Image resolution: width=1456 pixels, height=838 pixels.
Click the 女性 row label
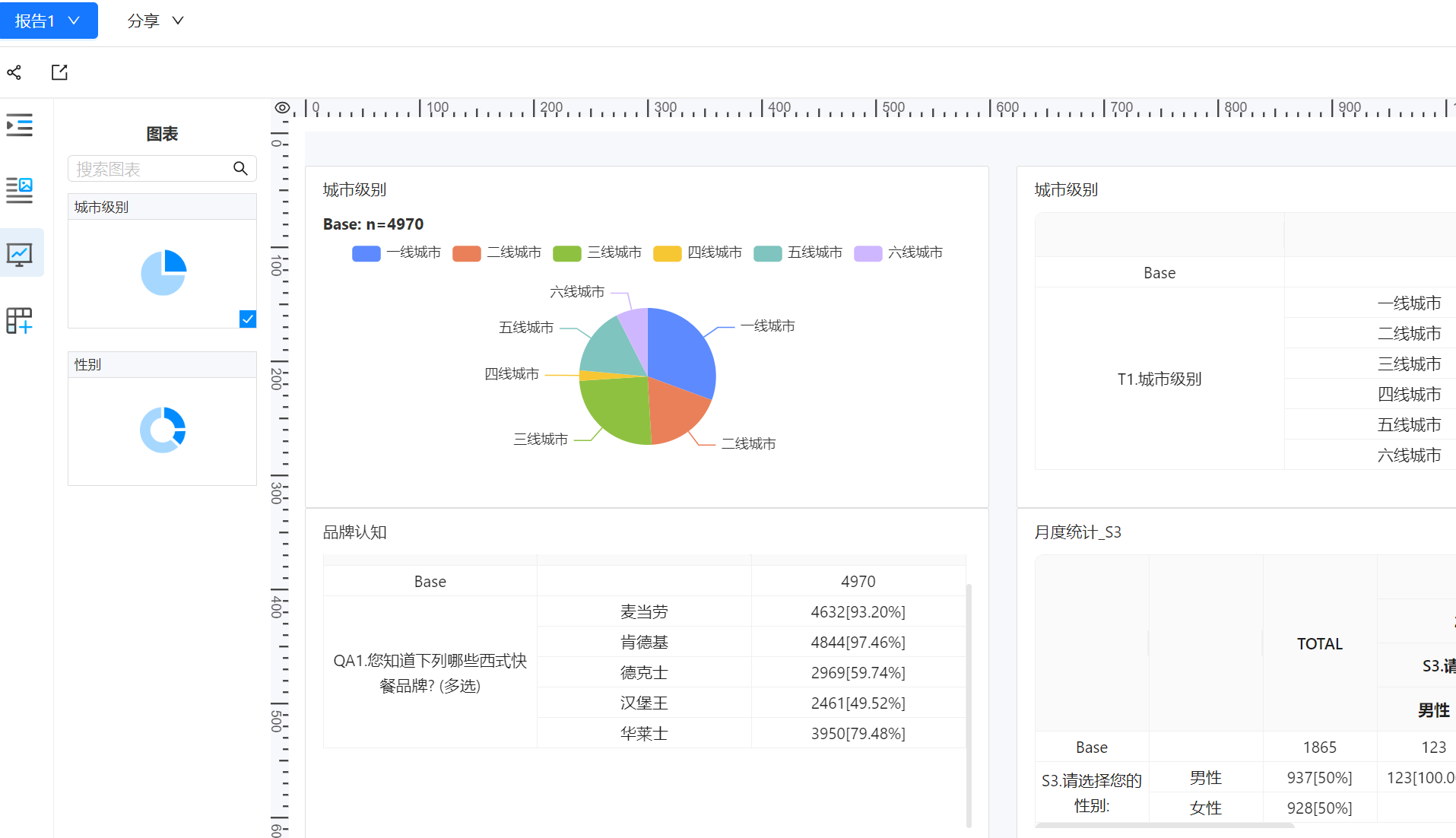pyautogui.click(x=1206, y=808)
